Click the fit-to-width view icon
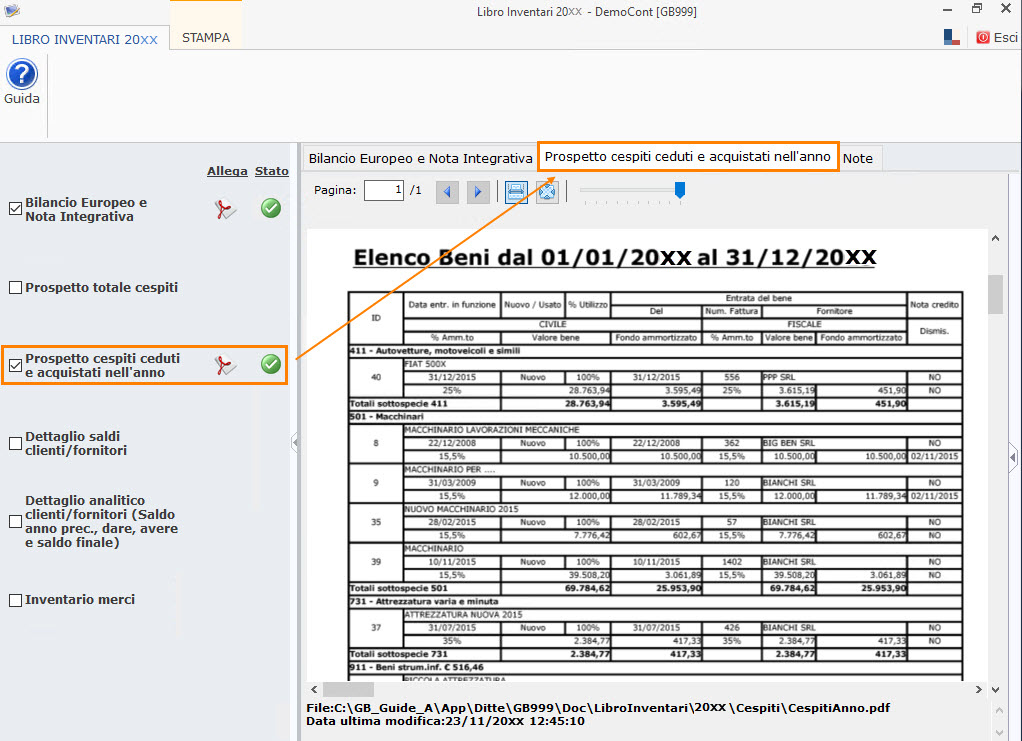The height and width of the screenshot is (741, 1022). pos(516,191)
